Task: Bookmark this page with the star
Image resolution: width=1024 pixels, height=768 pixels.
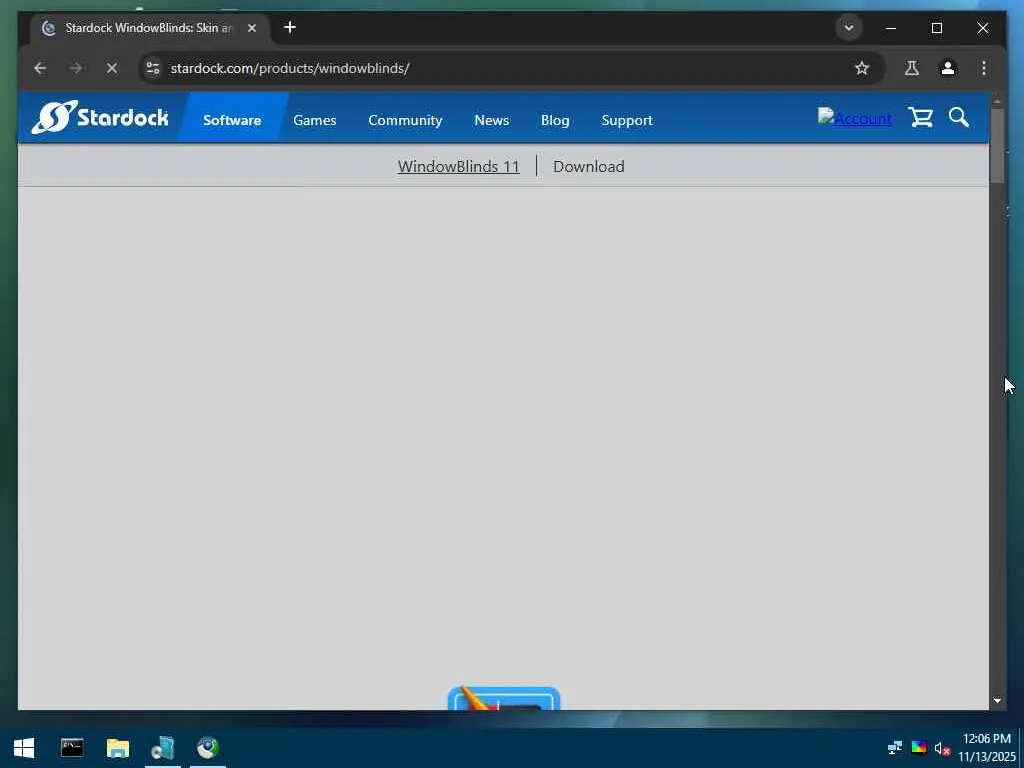Action: click(862, 68)
